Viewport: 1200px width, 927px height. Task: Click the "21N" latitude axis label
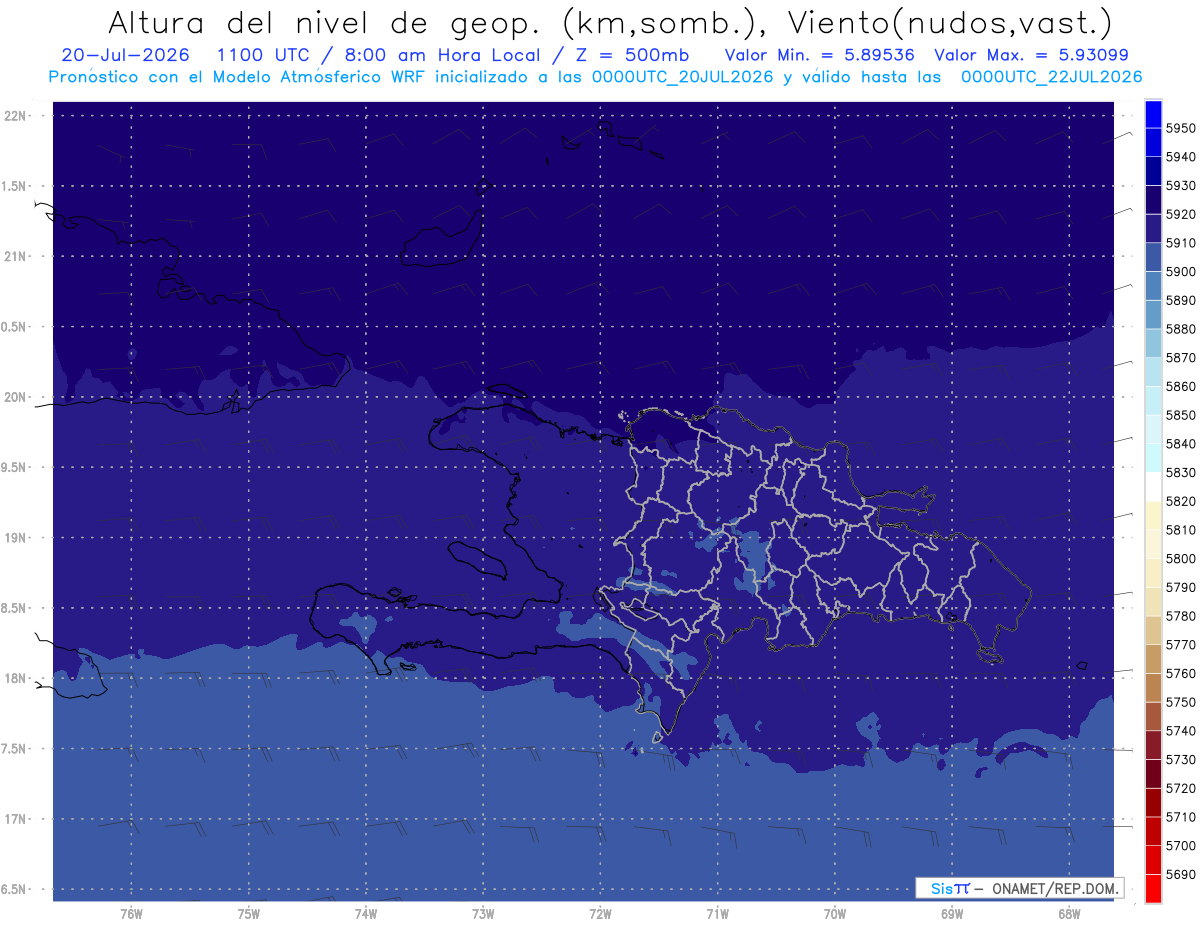click(x=16, y=256)
